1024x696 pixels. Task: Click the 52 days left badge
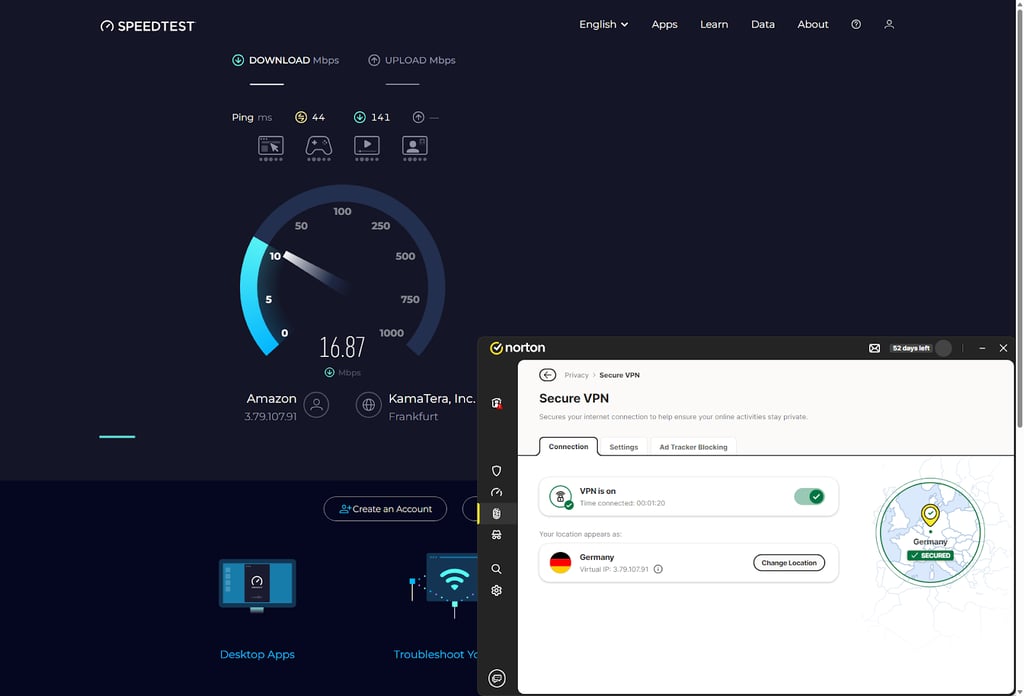coord(910,348)
